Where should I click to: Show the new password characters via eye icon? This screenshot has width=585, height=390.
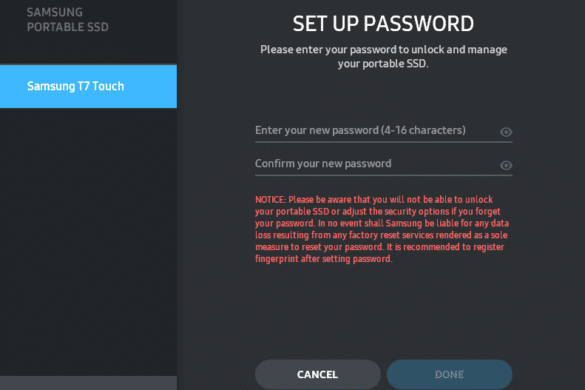(506, 132)
